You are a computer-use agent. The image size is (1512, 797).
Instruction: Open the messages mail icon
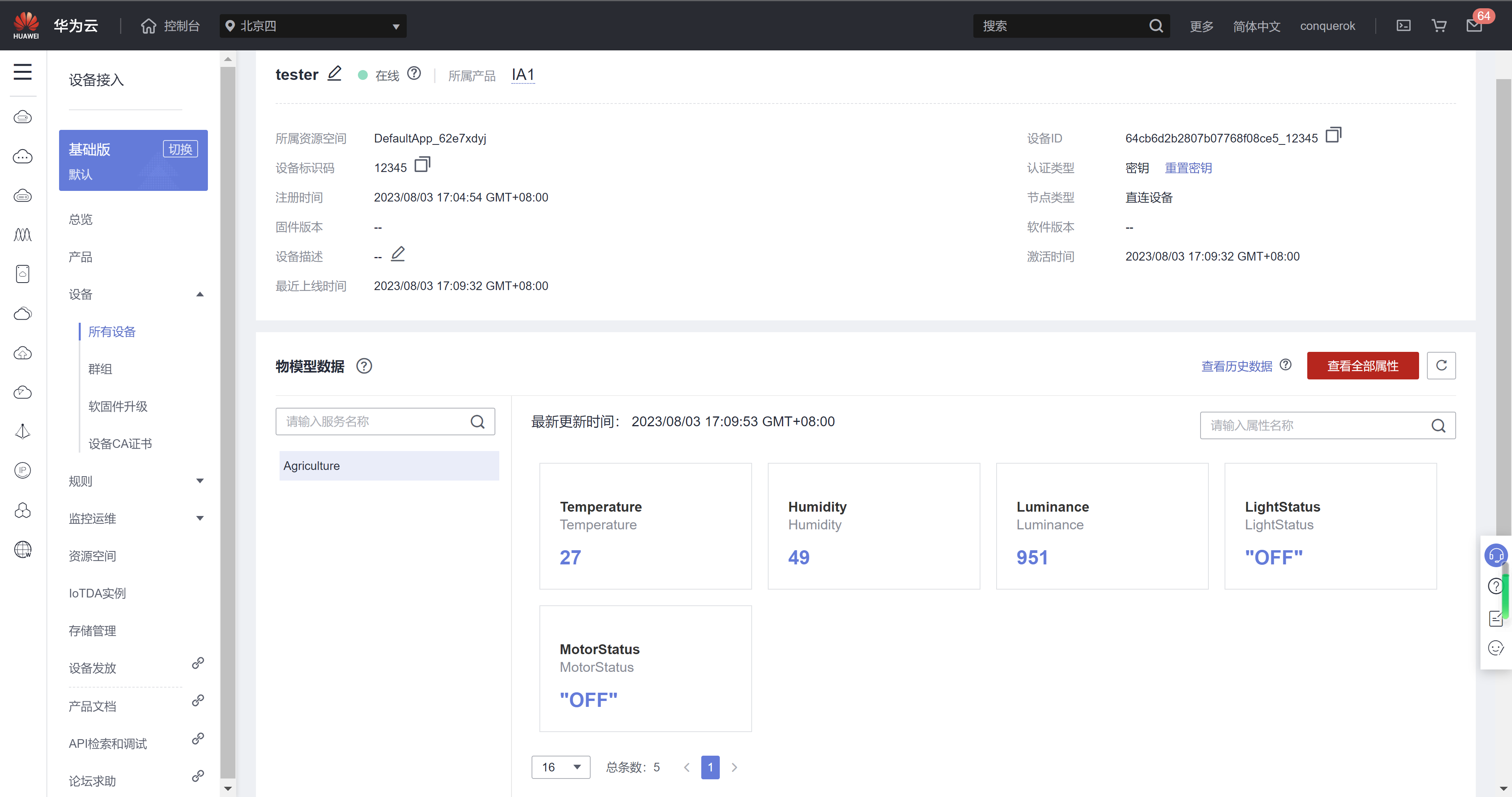1474,26
